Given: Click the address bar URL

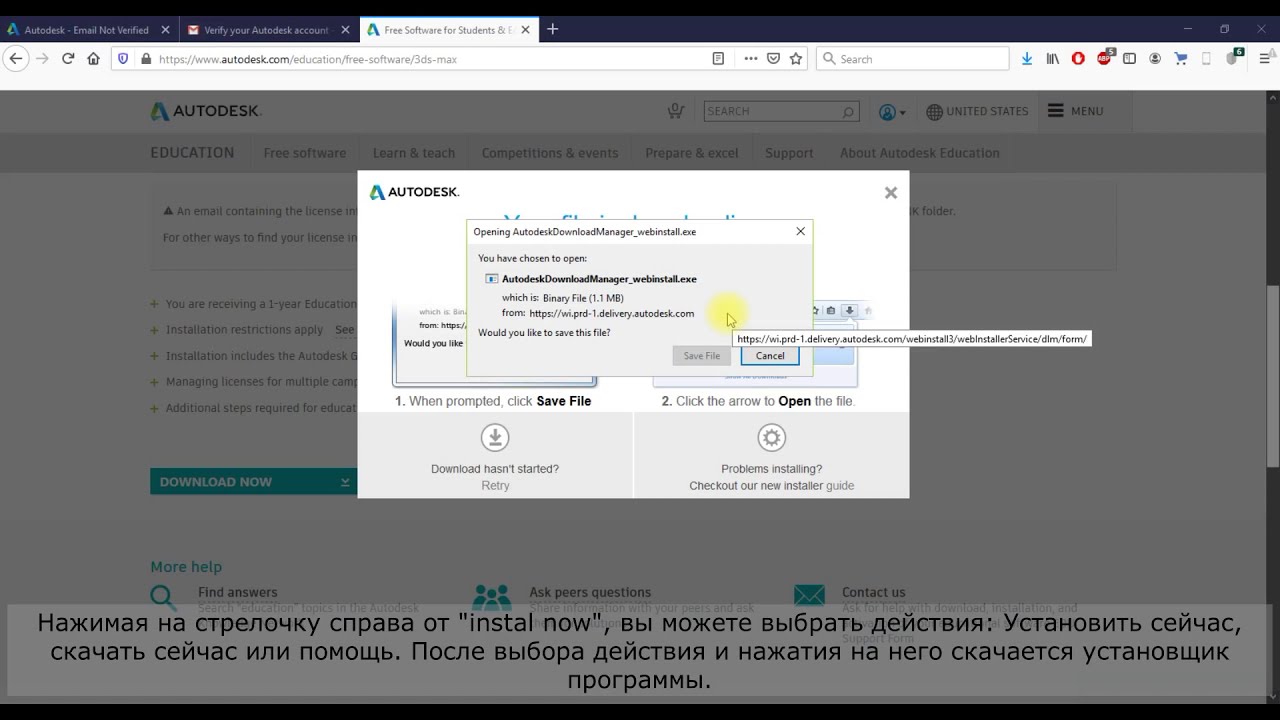Looking at the screenshot, I should point(308,59).
